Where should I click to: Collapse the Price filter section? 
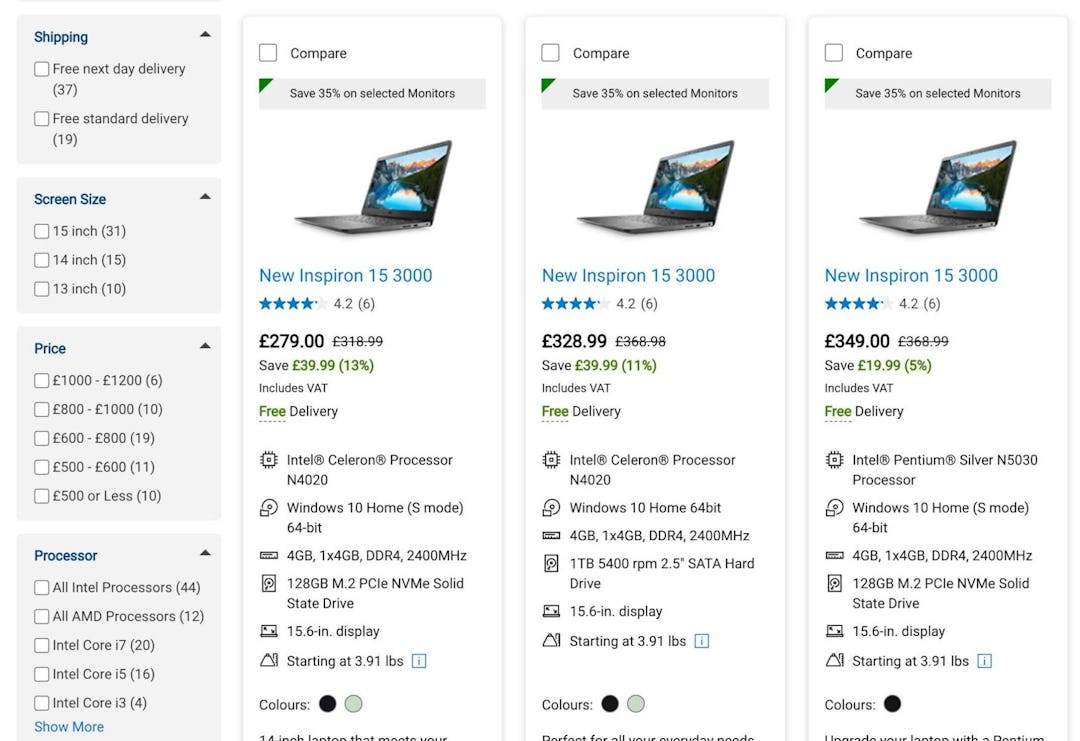click(x=204, y=344)
